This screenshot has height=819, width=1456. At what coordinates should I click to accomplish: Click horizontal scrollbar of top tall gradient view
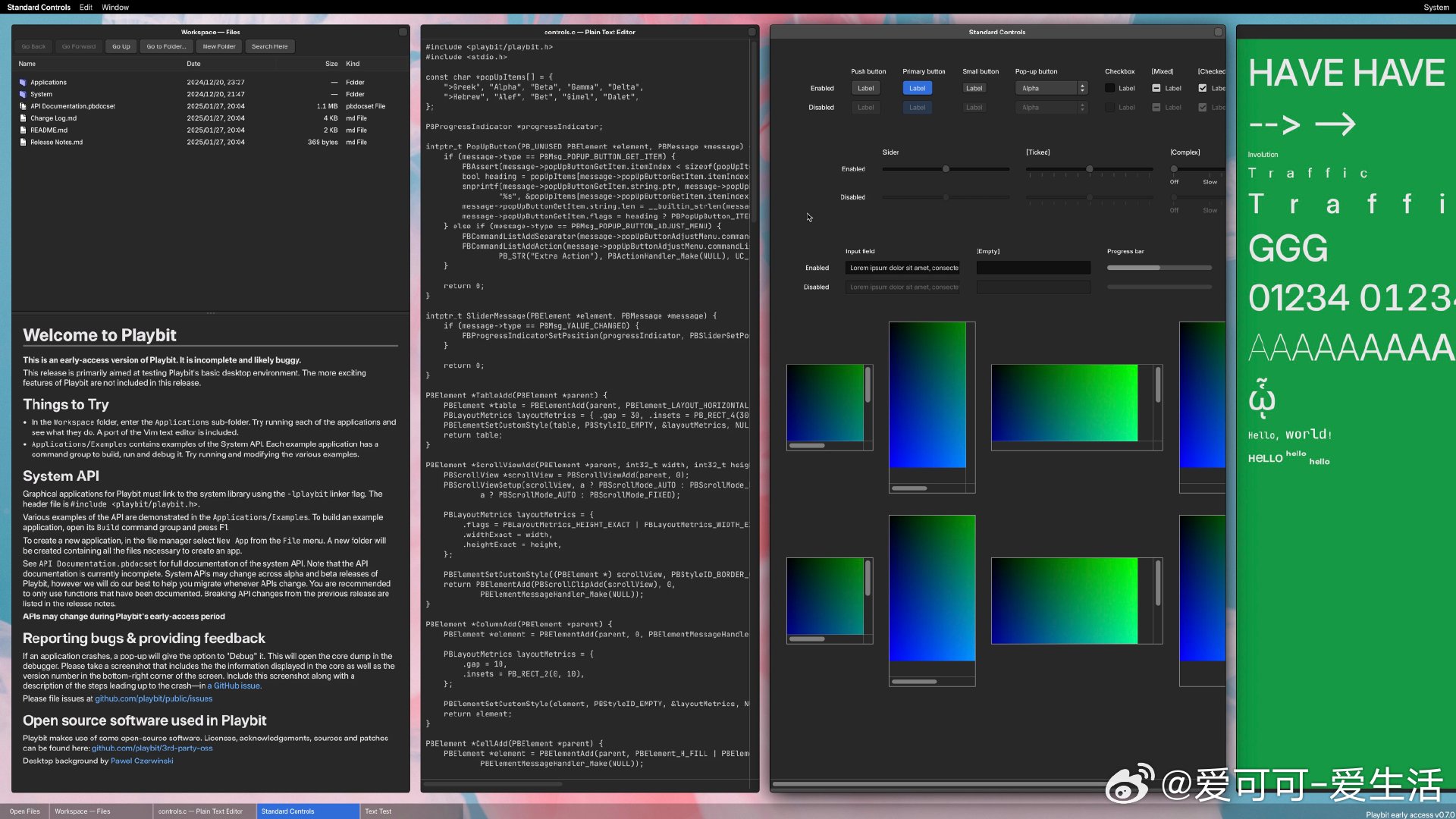coord(909,488)
